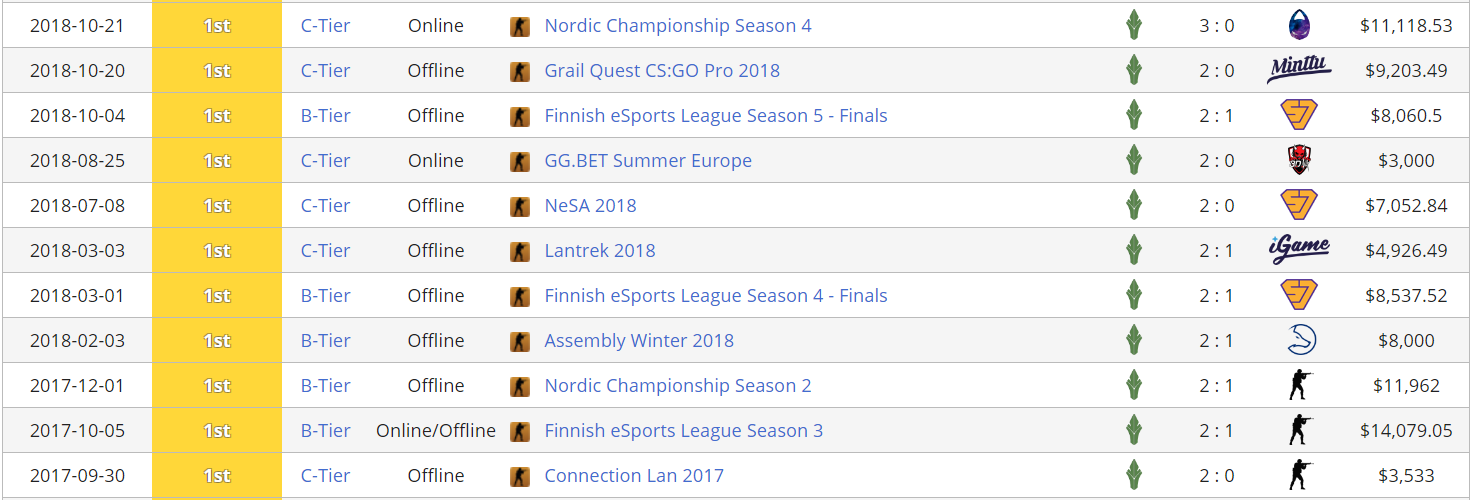Click the green team logo in Grail Quest row

pyautogui.click(x=1133, y=71)
